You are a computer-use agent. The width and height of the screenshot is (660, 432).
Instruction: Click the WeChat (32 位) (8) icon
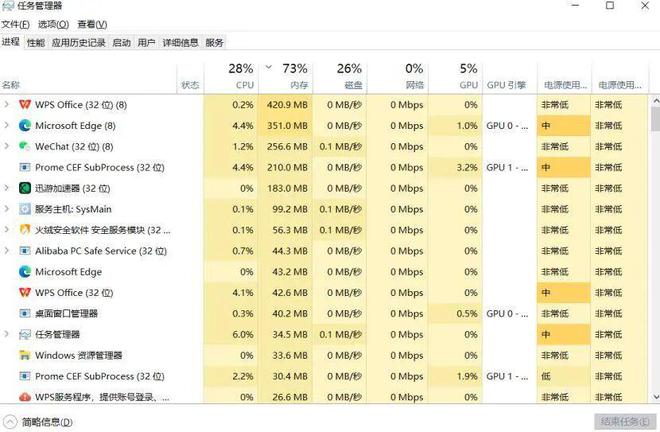(25, 147)
